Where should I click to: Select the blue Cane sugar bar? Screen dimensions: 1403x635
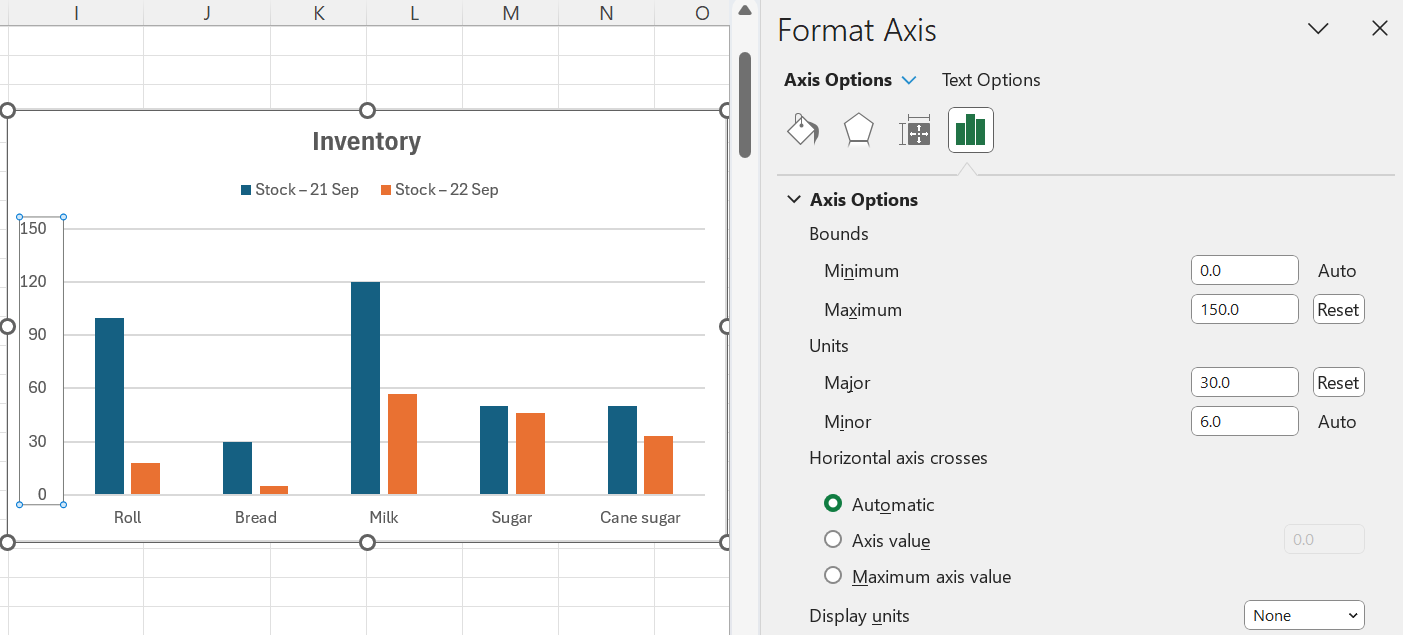pos(622,450)
